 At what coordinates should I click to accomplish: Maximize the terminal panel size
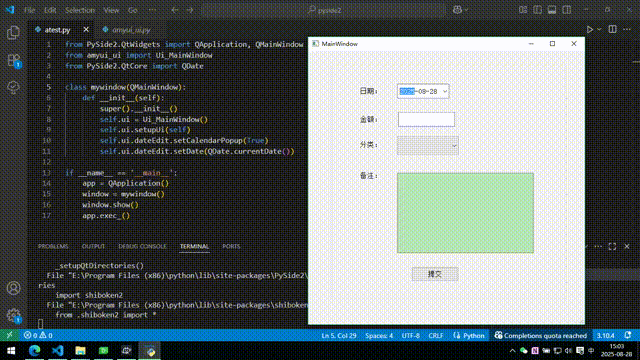click(612, 246)
